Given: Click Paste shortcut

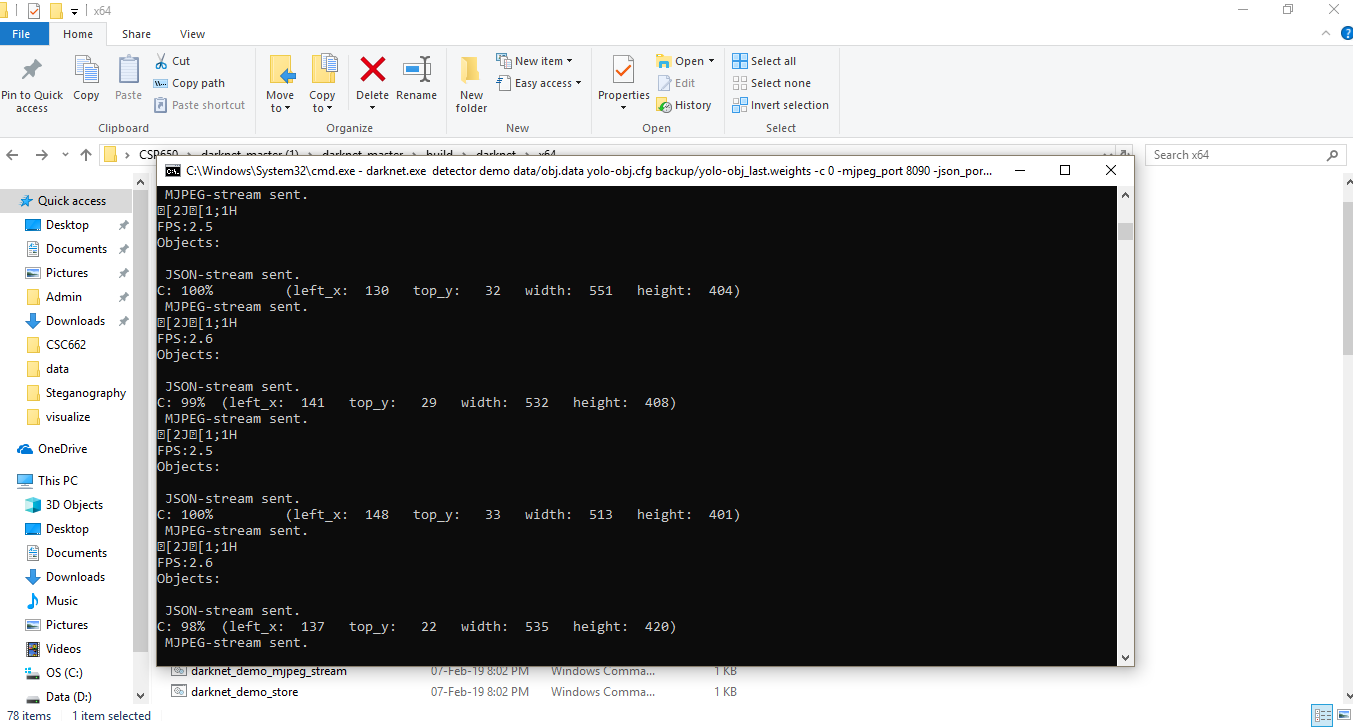Looking at the screenshot, I should [x=199, y=105].
